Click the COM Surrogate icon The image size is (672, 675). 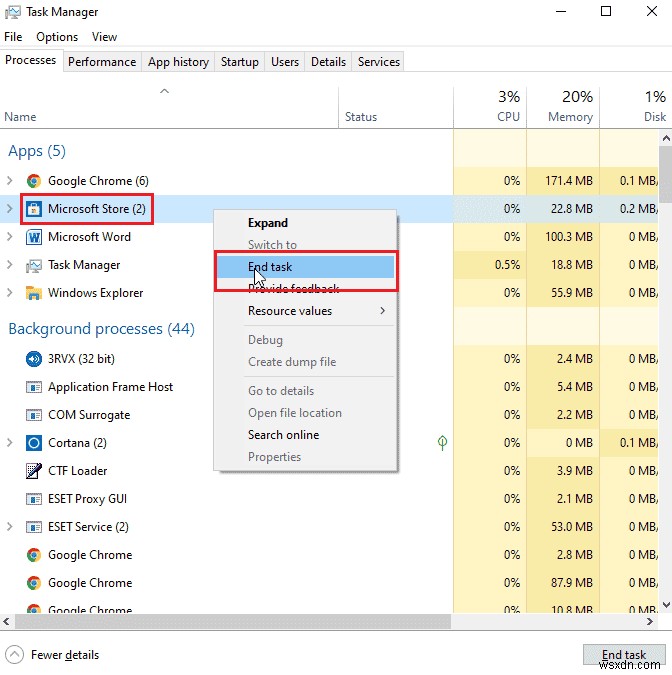click(x=34, y=415)
